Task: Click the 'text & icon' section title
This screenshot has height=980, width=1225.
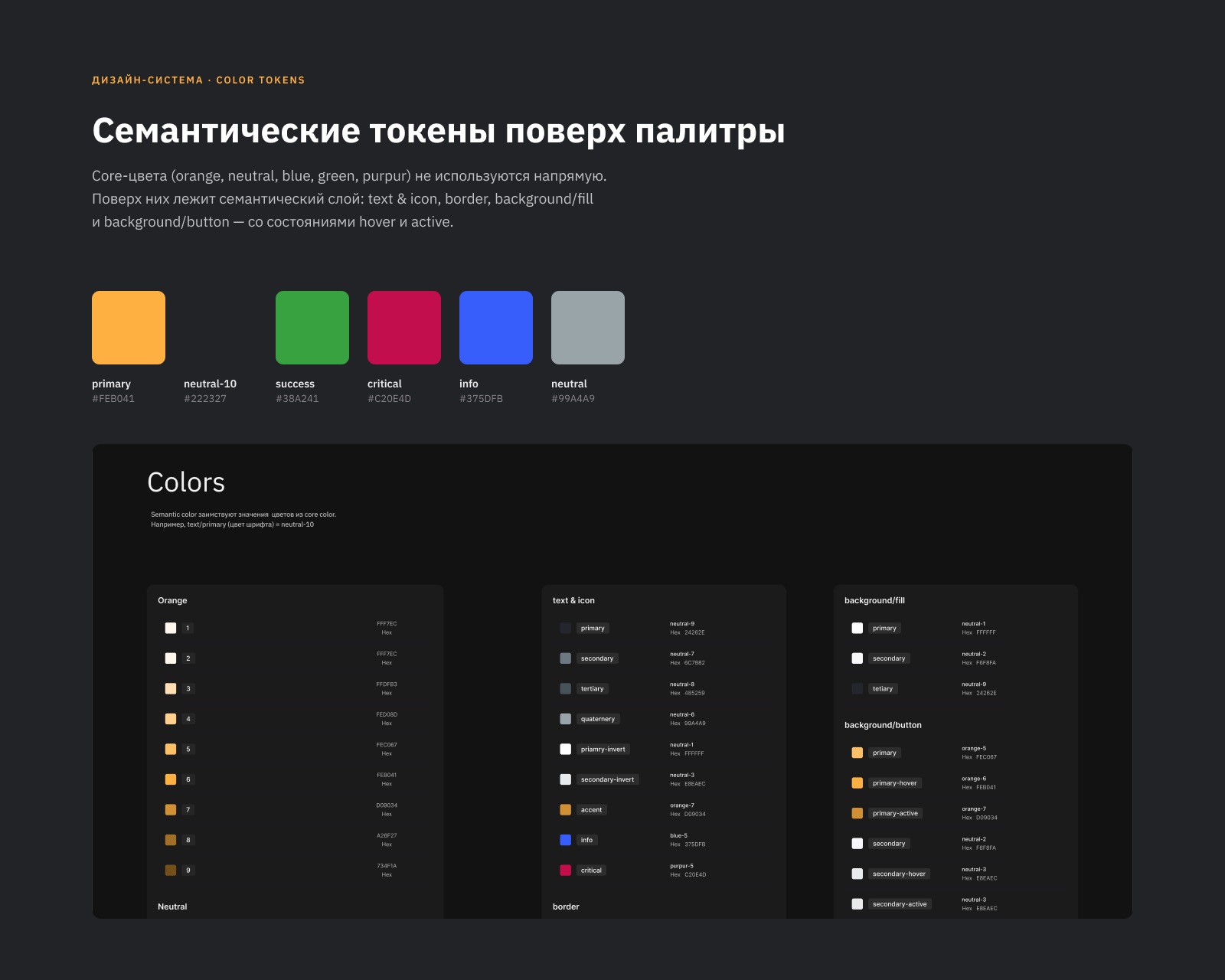Action: (x=573, y=600)
